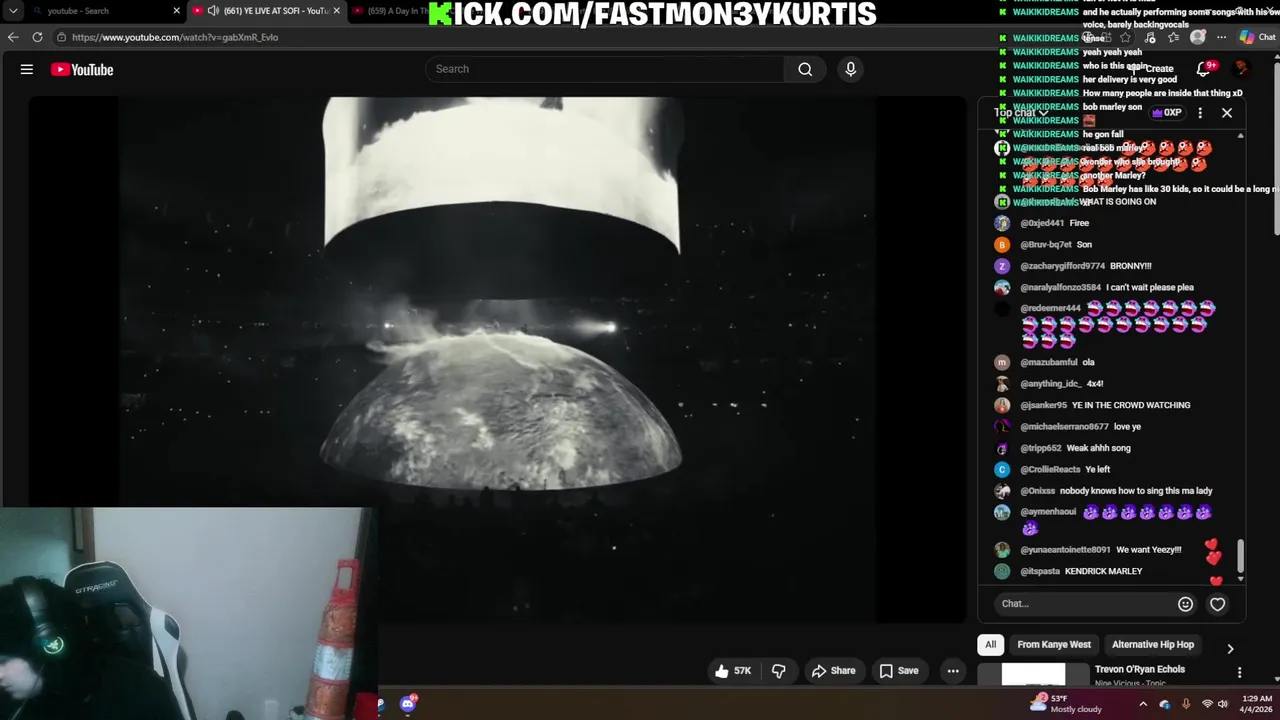Like the video with 57K likes

point(733,671)
